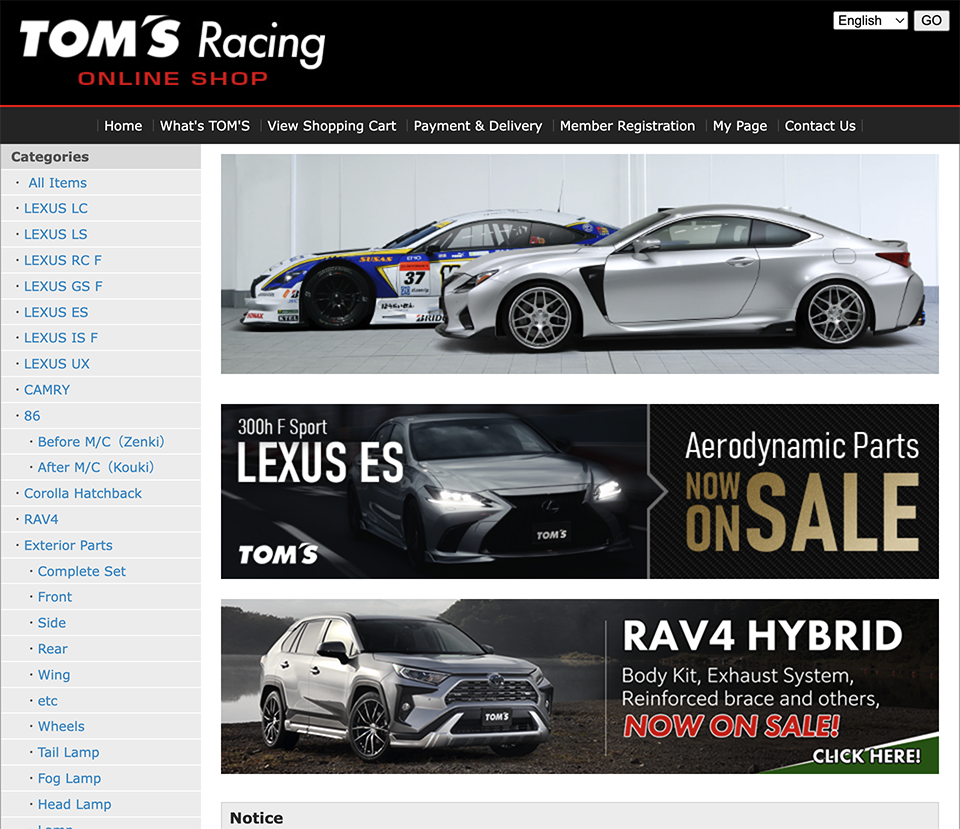Click the LEXUS ES Aerodynamic Parts banner
Image resolution: width=960 pixels, height=829 pixels.
coord(580,491)
